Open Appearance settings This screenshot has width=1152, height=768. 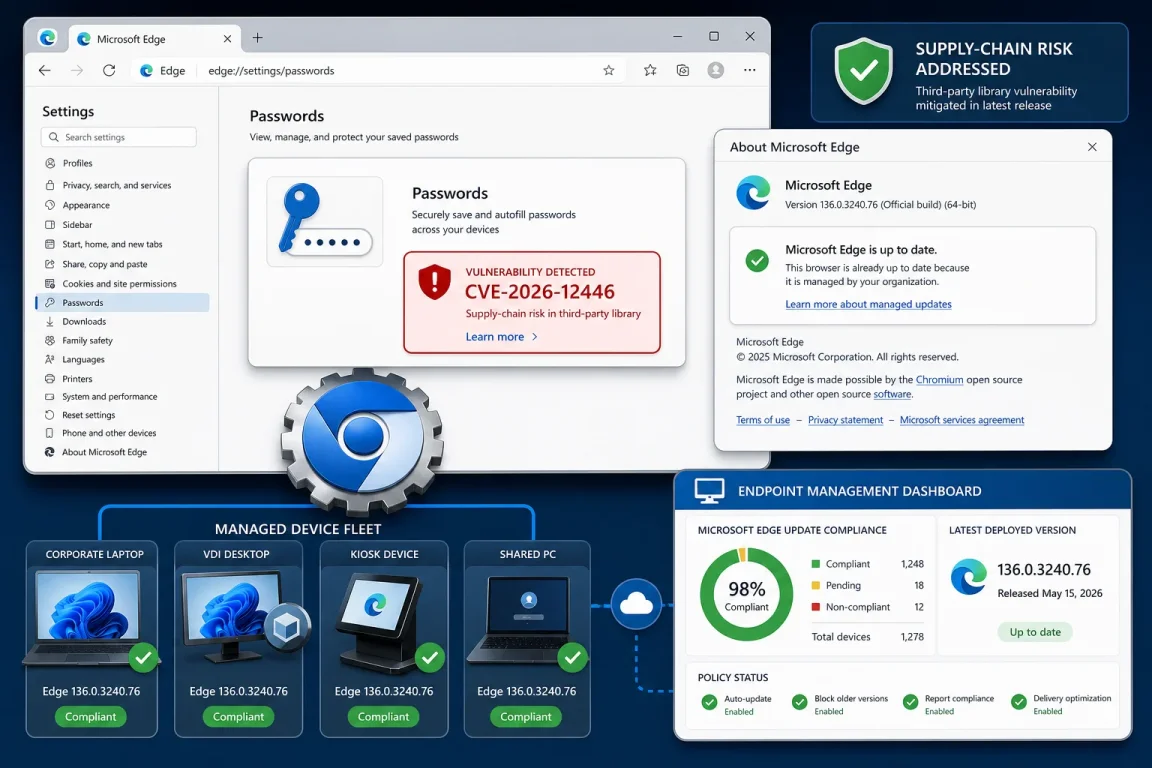point(77,205)
